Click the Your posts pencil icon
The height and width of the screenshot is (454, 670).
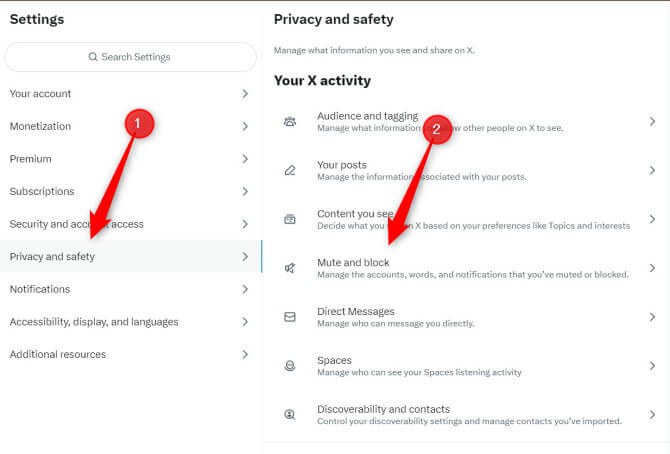click(290, 171)
